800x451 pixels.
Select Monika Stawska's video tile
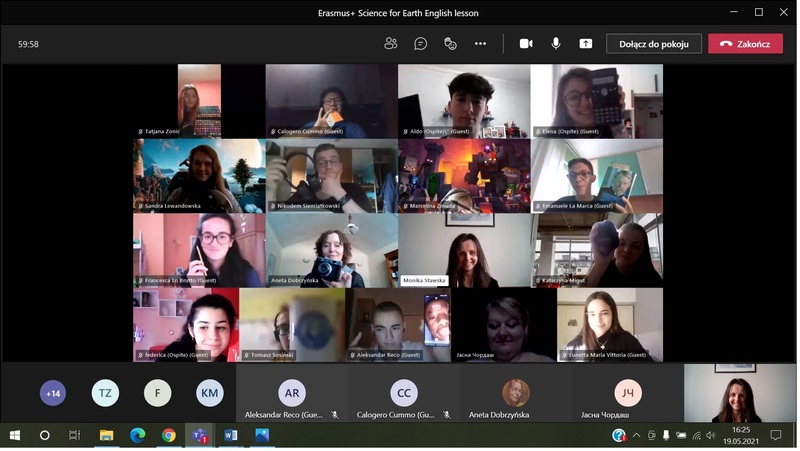click(464, 250)
